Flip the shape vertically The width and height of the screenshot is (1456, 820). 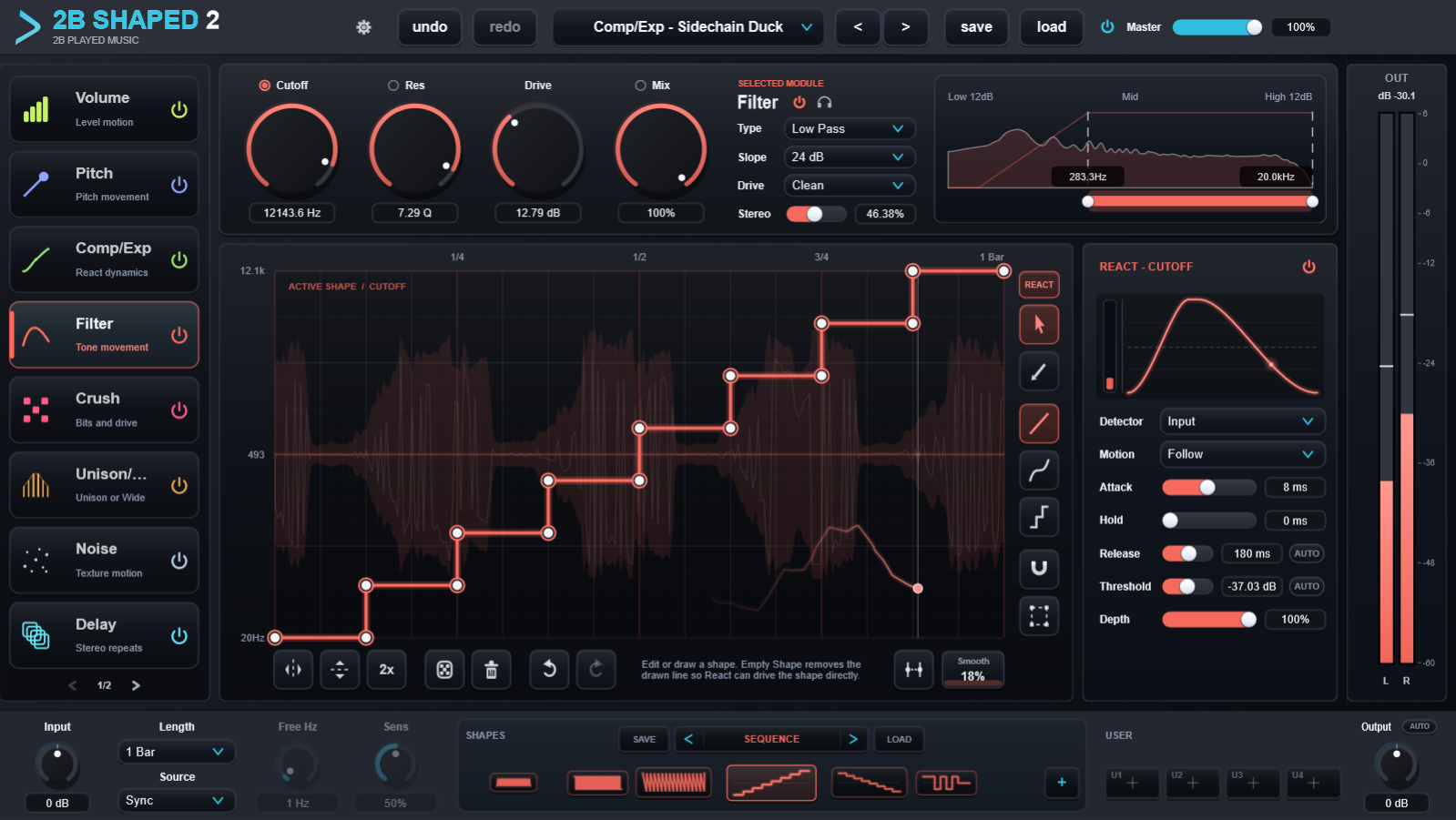point(340,670)
